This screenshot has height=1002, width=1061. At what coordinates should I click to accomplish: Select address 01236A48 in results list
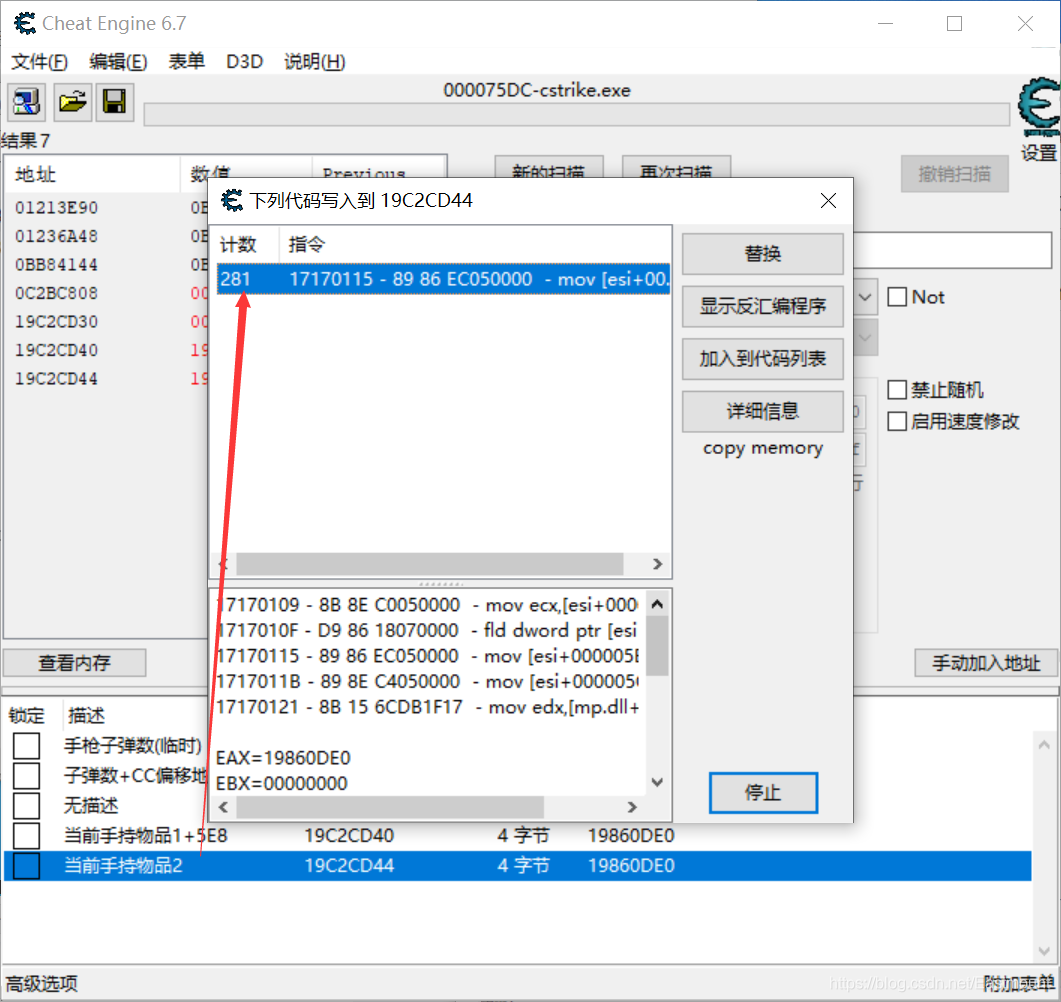coord(56,236)
